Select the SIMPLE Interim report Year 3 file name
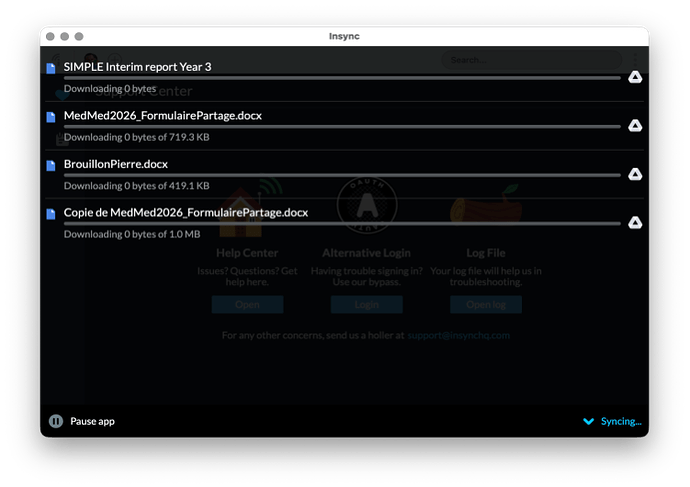This screenshot has width=690, height=487. click(x=137, y=67)
